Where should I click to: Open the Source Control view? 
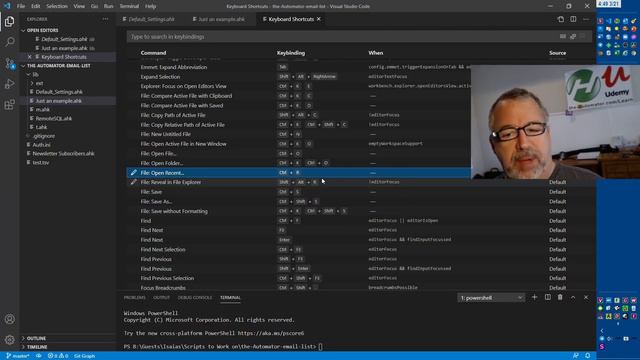tap(9, 63)
